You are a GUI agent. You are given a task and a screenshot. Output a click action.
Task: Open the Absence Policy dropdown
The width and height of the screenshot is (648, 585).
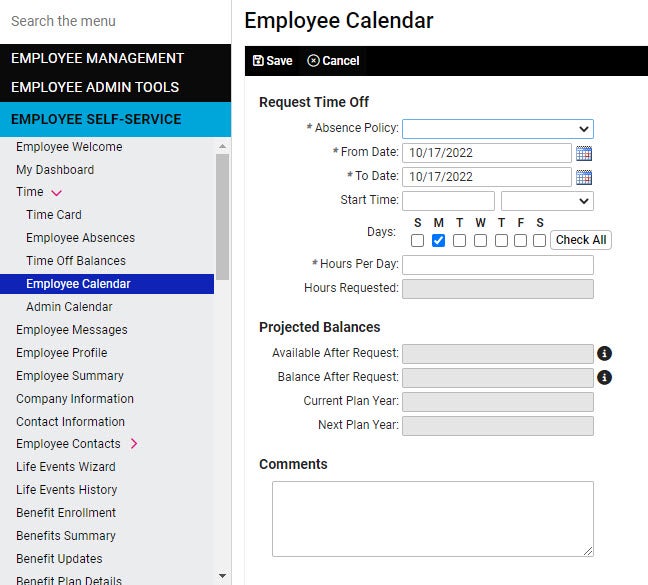[498, 129]
